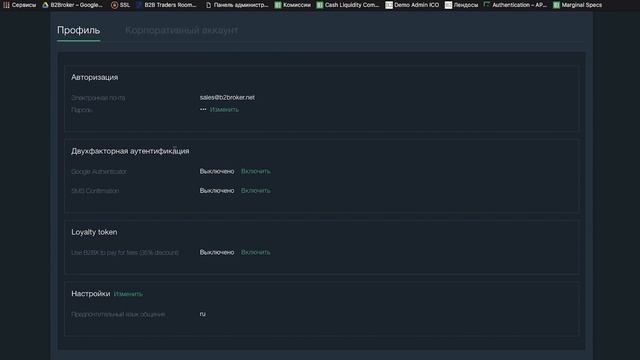The width and height of the screenshot is (640, 360).
Task: Click the ru language value
Action: point(203,314)
